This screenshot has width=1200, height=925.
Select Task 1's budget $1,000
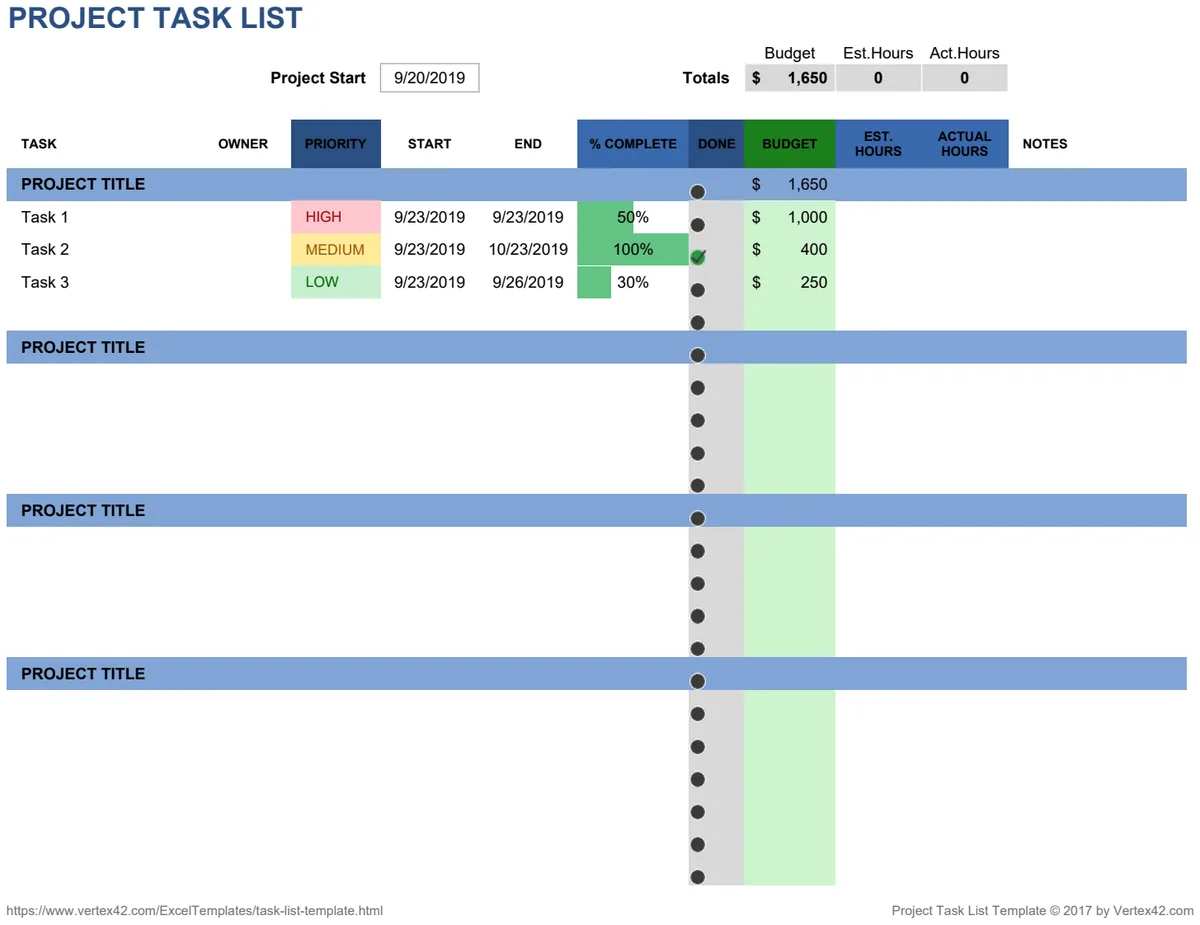point(790,217)
